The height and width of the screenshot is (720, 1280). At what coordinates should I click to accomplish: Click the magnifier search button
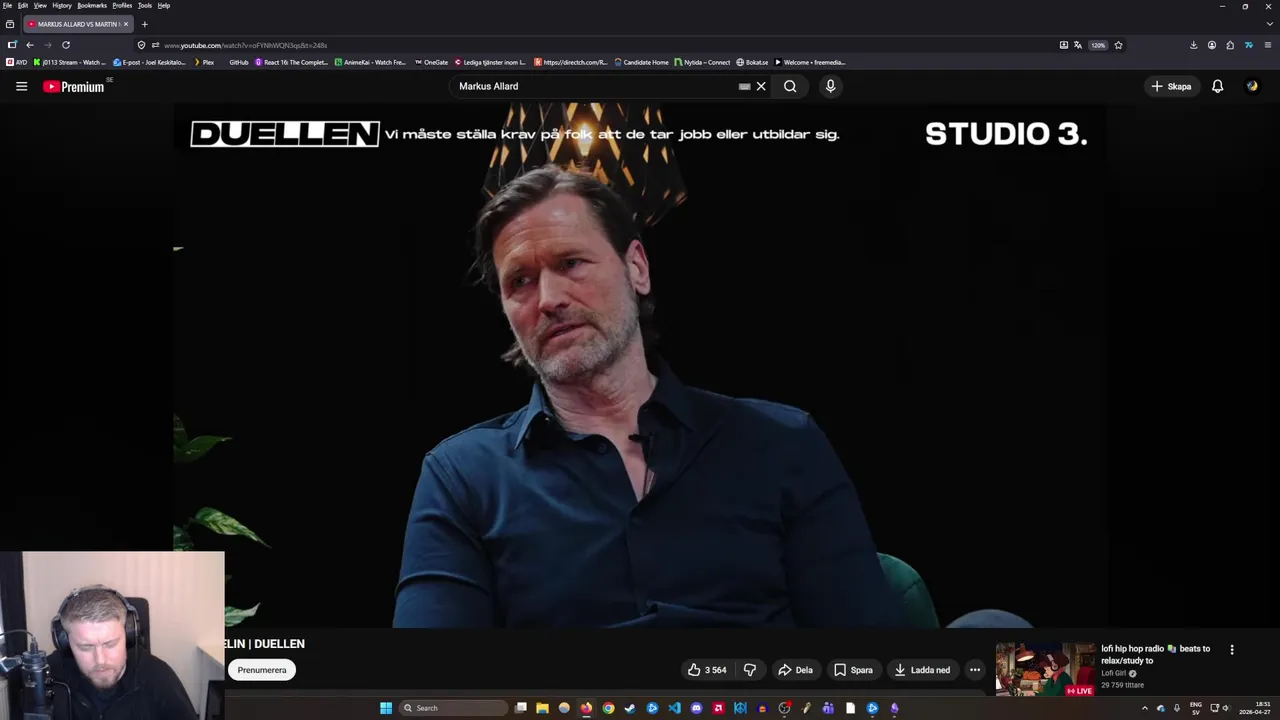[x=790, y=86]
